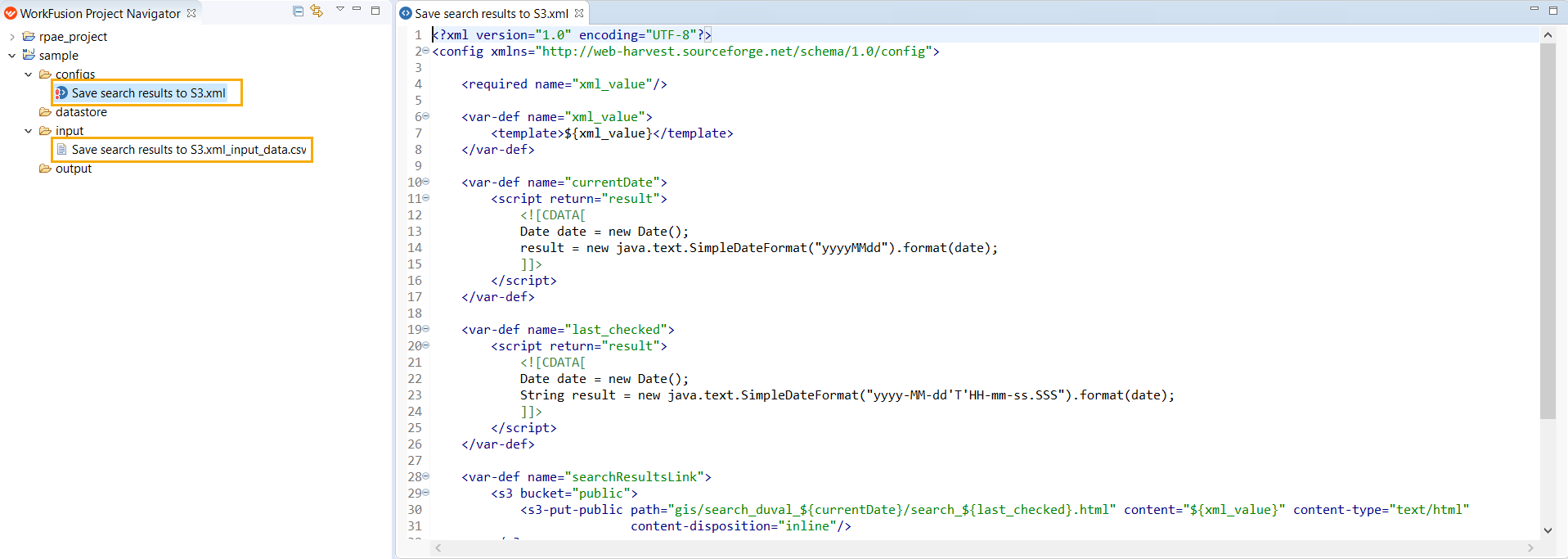Close the WorkFusion Project Navigator view
1568x559 pixels.
point(191,13)
